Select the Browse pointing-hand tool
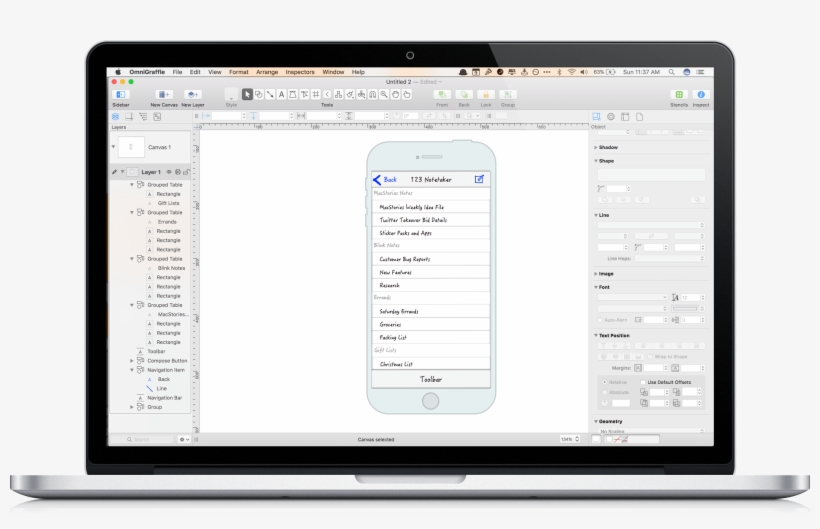This screenshot has width=820, height=529. 407,95
